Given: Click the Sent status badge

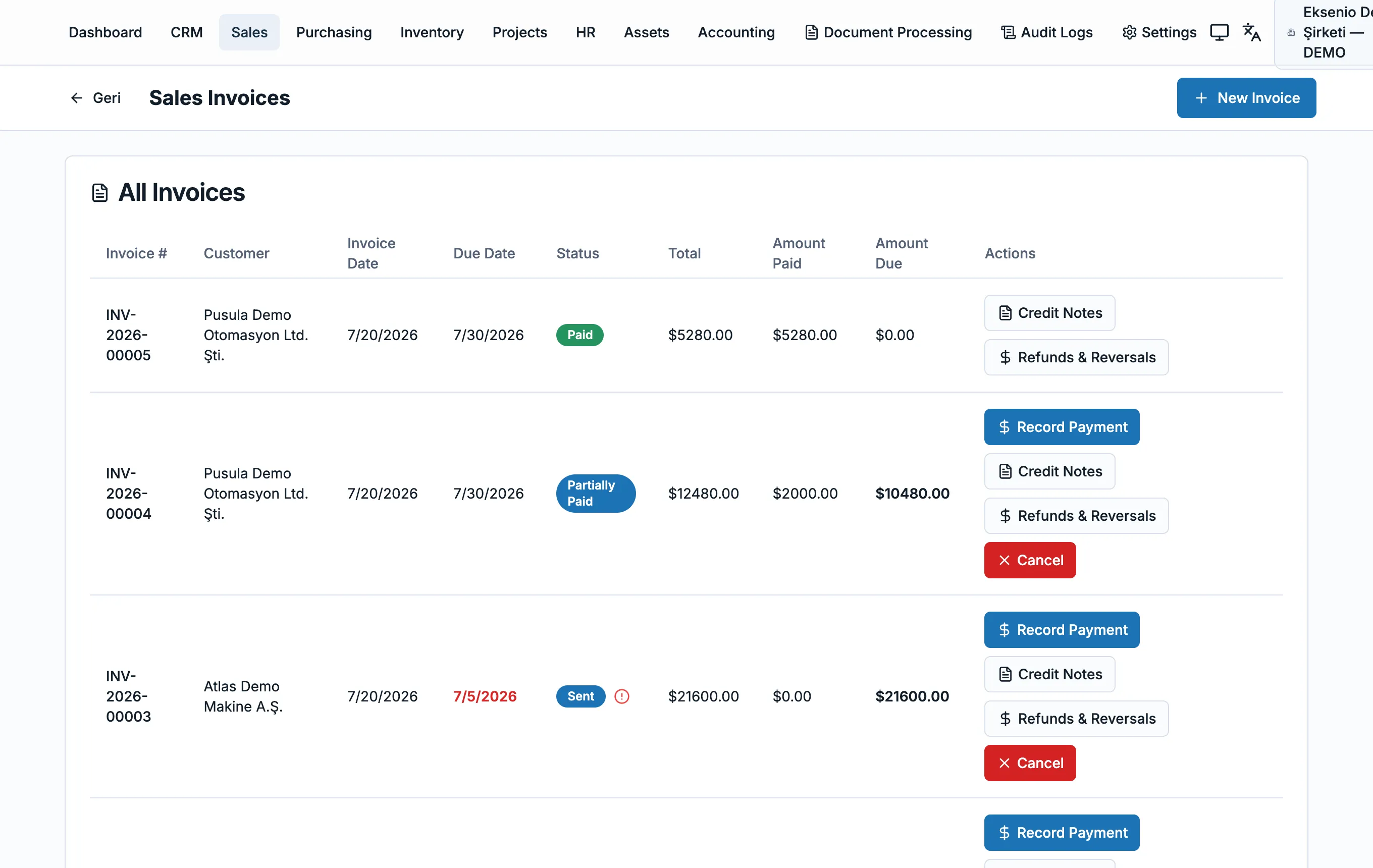Looking at the screenshot, I should (580, 696).
